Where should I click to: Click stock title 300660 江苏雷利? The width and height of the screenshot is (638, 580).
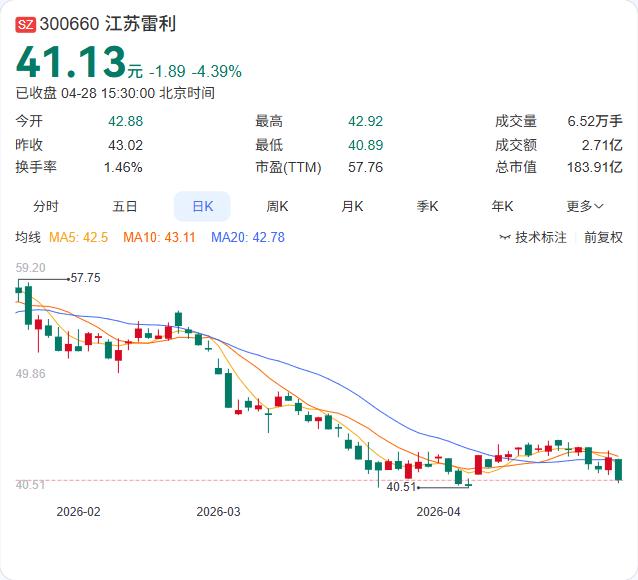pyautogui.click(x=108, y=24)
